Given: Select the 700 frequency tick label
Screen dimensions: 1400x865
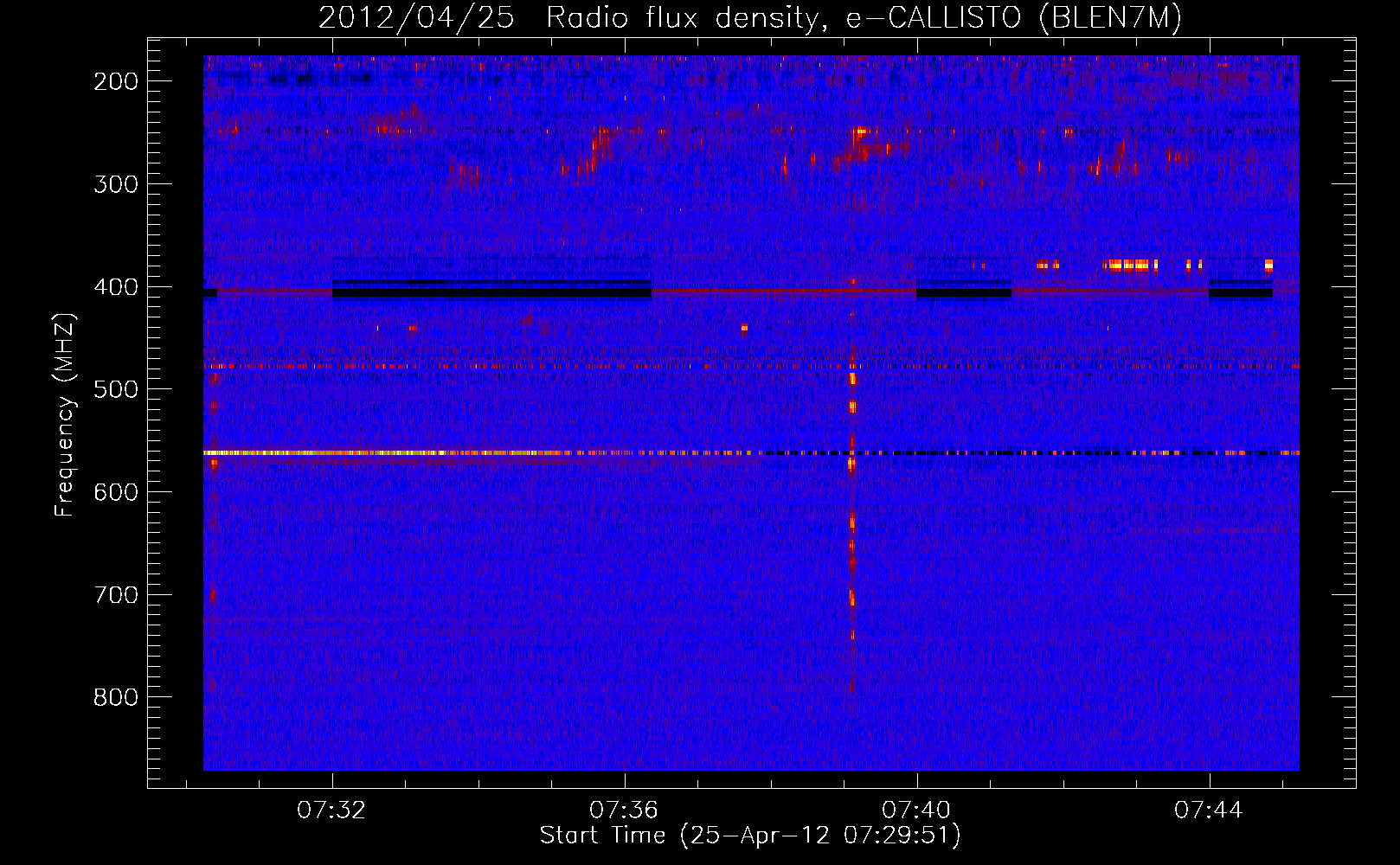Looking at the screenshot, I should 116,595.
